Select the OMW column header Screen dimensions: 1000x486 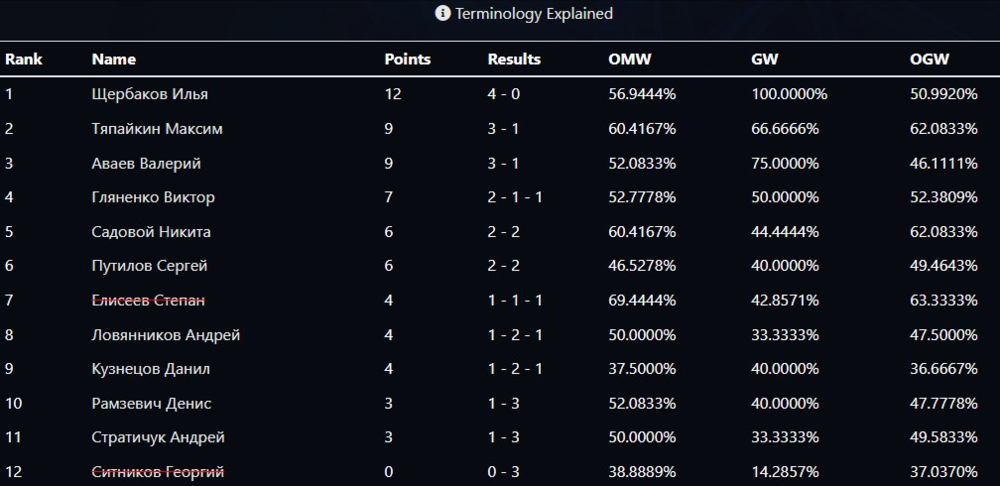tap(630, 59)
